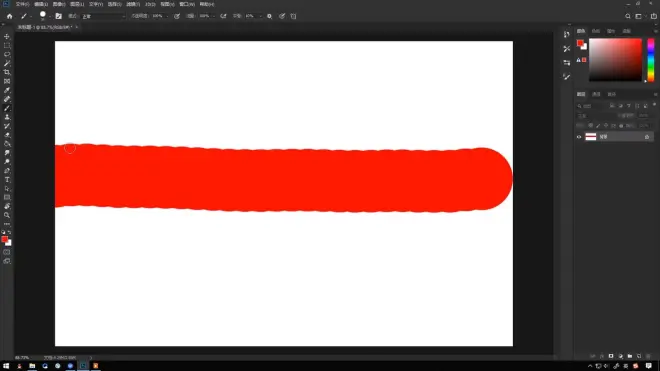660x371 pixels.
Task: Open smoothing options gear icon
Action: point(269,16)
